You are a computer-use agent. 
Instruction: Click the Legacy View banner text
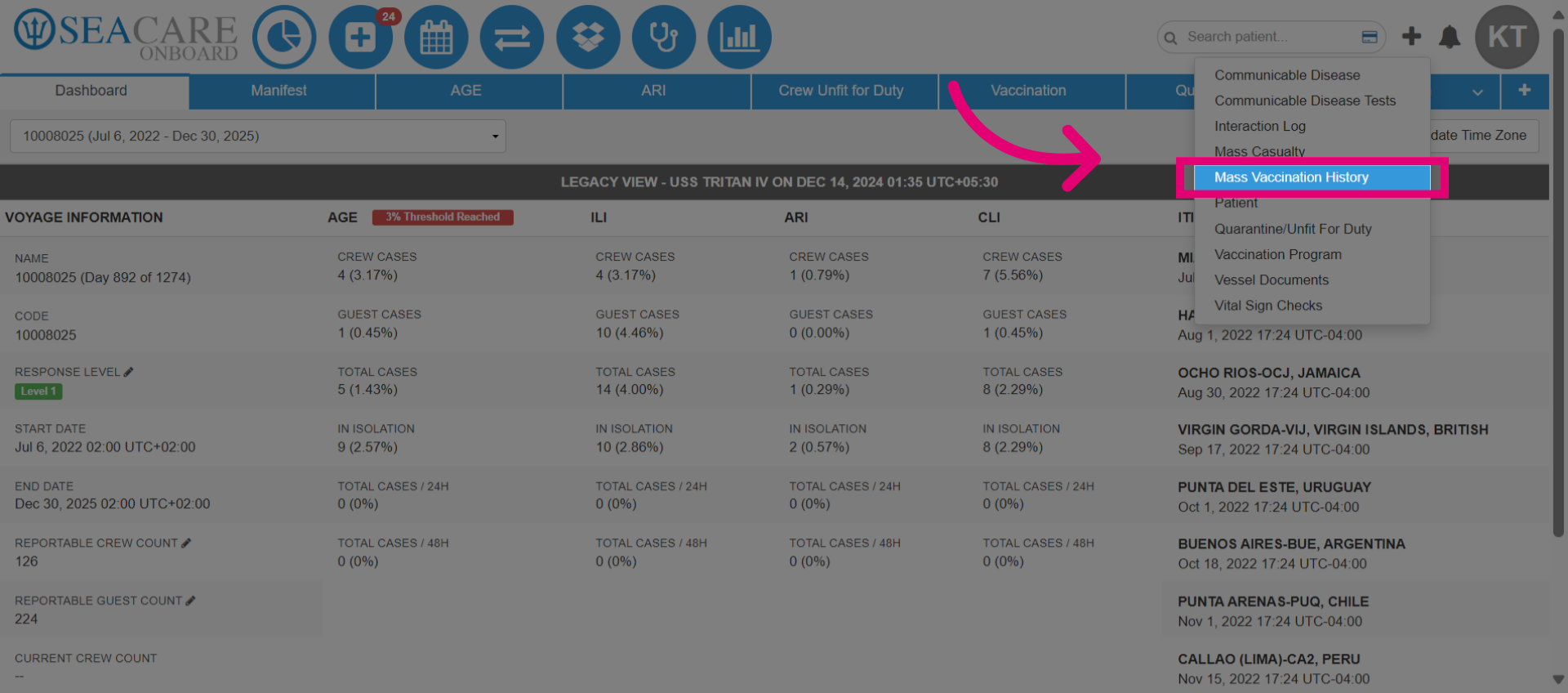(779, 182)
